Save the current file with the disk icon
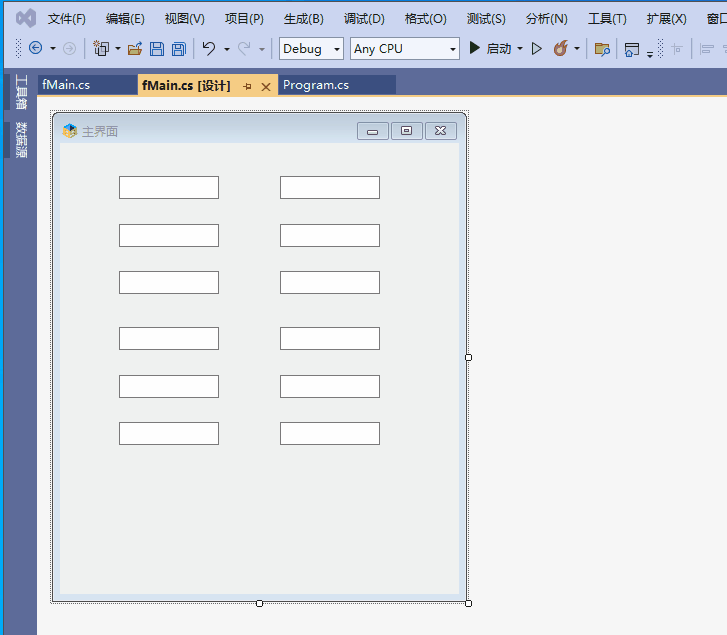Viewport: 727px width, 635px height. pos(157,49)
